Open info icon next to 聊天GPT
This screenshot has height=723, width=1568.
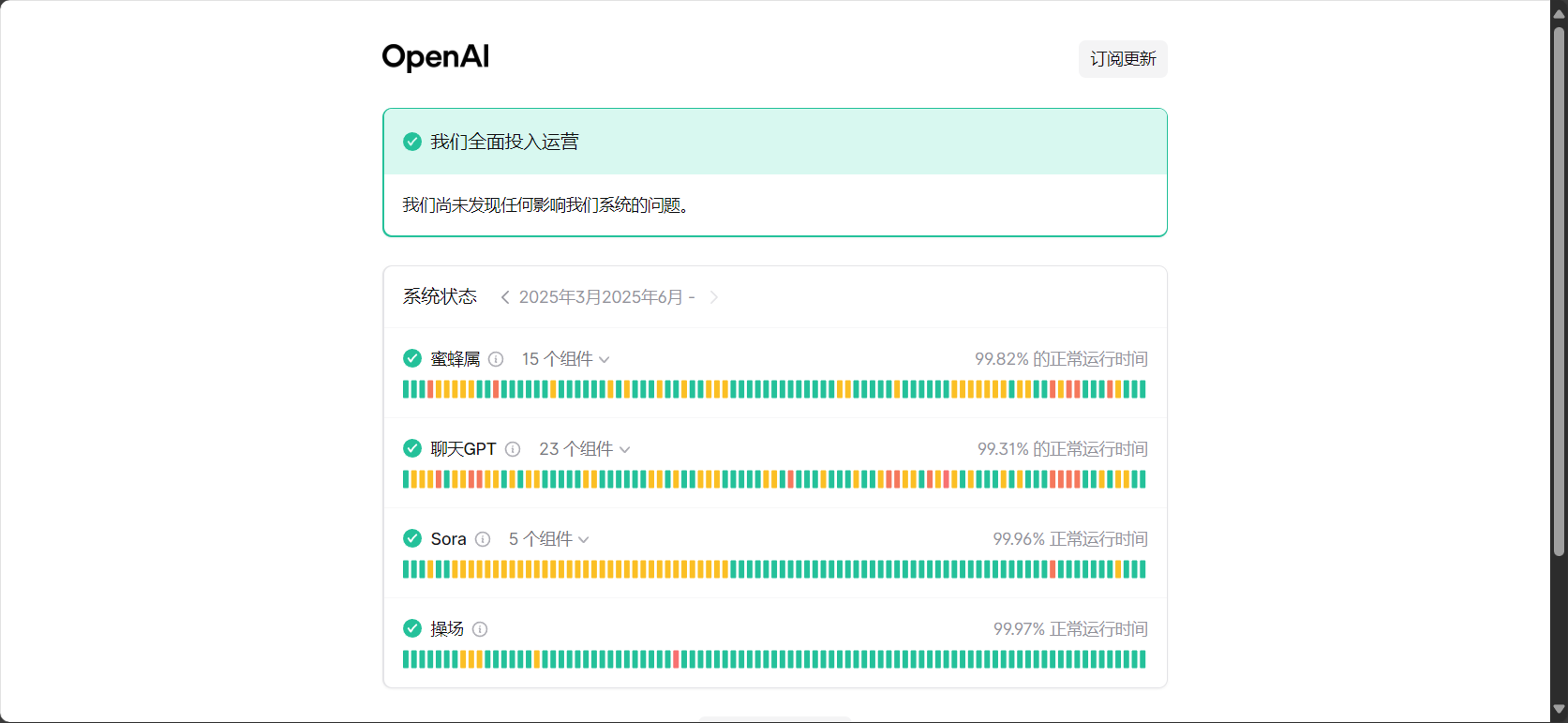tap(513, 449)
